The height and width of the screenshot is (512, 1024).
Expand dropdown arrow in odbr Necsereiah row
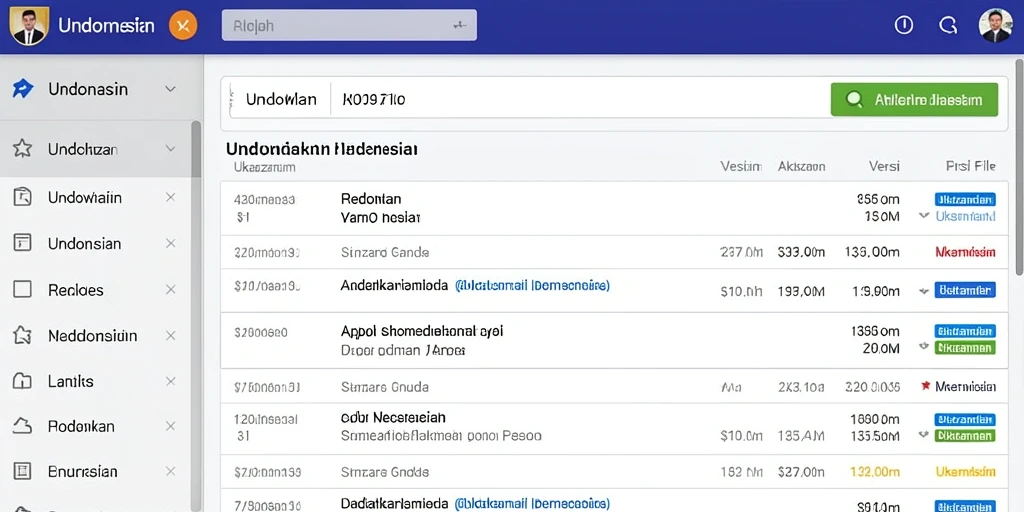(x=923, y=434)
